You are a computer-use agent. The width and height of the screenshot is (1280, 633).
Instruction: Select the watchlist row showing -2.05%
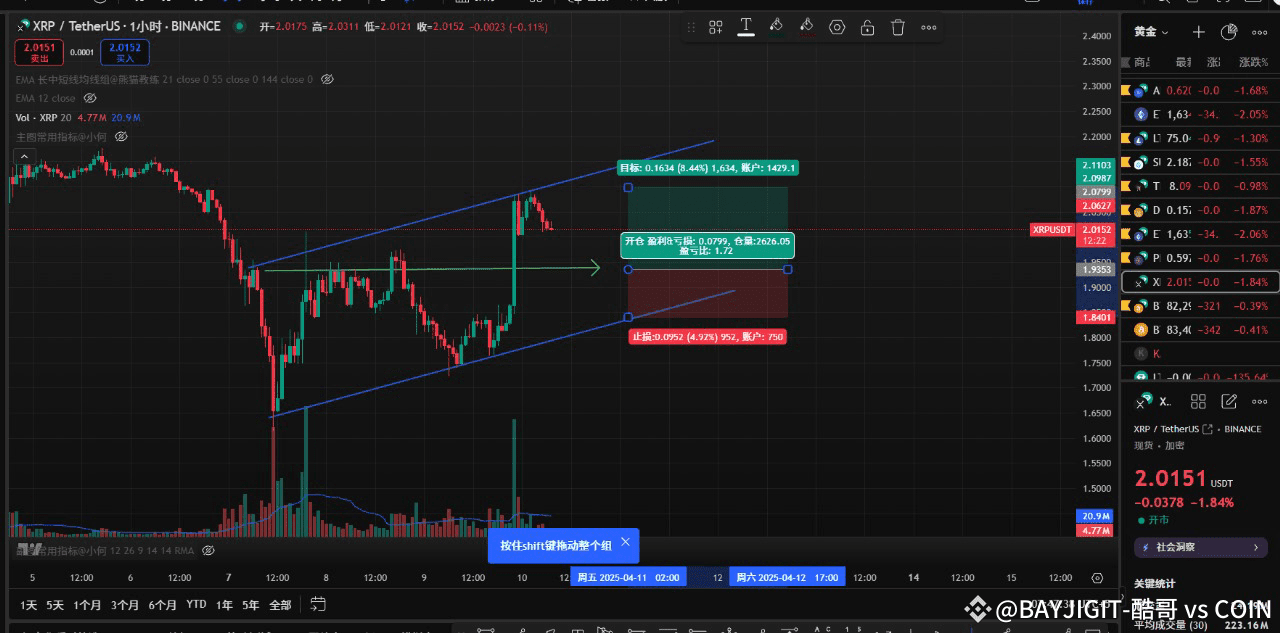click(x=1200, y=114)
